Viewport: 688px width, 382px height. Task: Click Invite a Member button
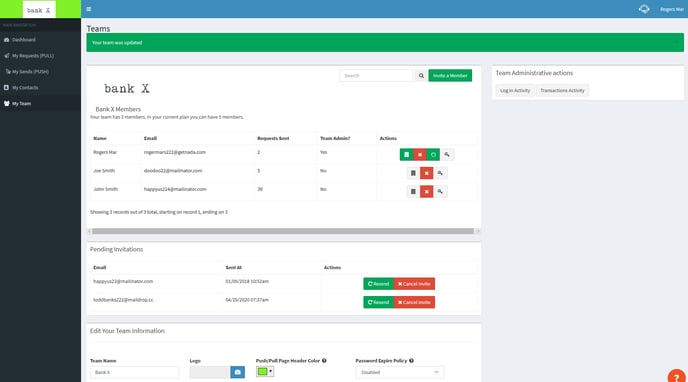(x=450, y=75)
